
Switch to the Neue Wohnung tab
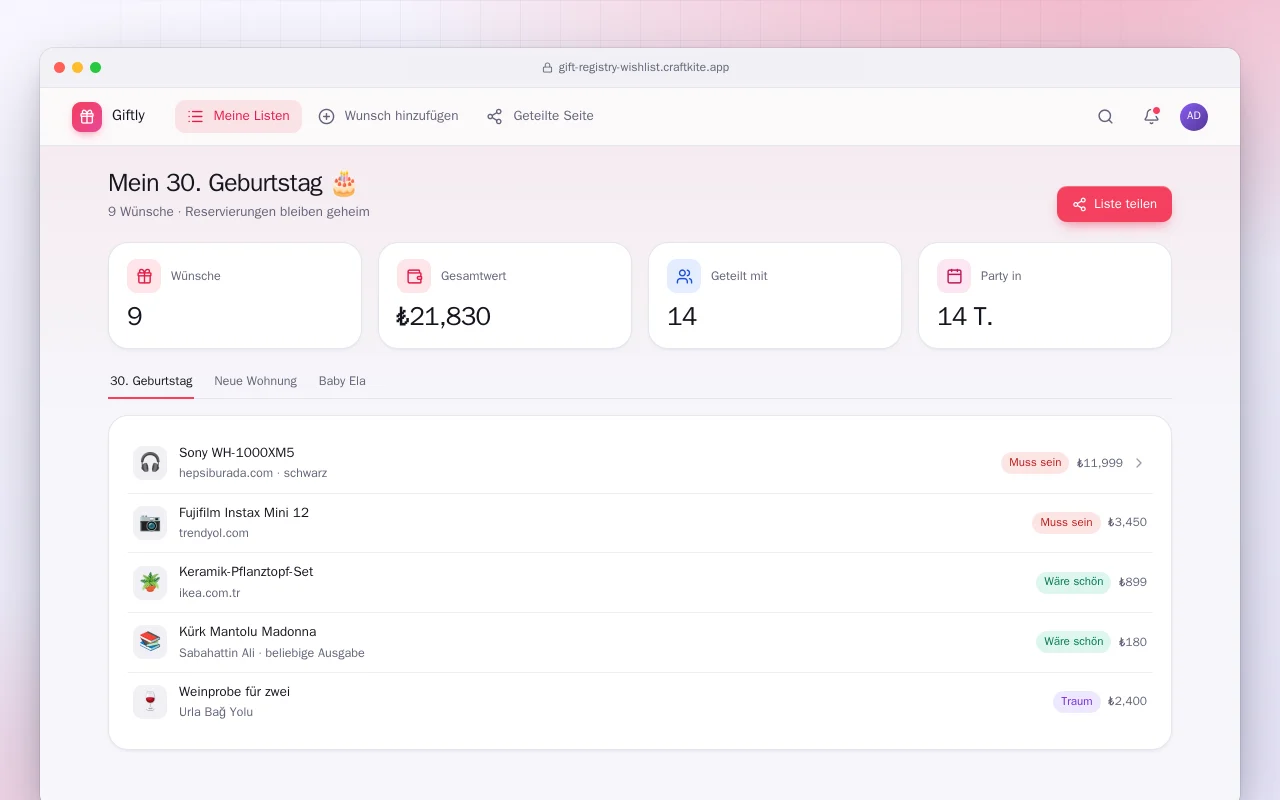(255, 381)
